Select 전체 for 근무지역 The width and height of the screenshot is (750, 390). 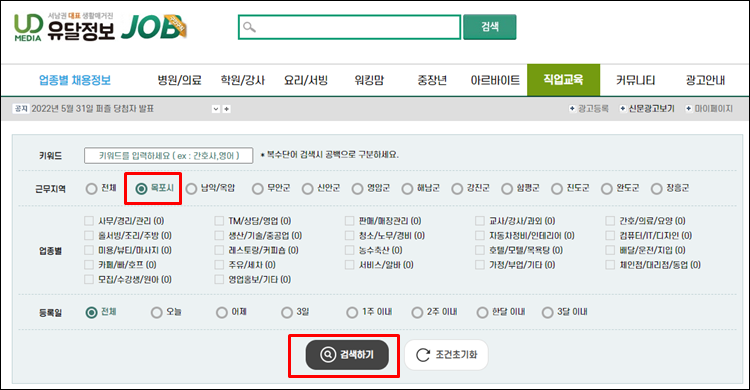point(91,189)
